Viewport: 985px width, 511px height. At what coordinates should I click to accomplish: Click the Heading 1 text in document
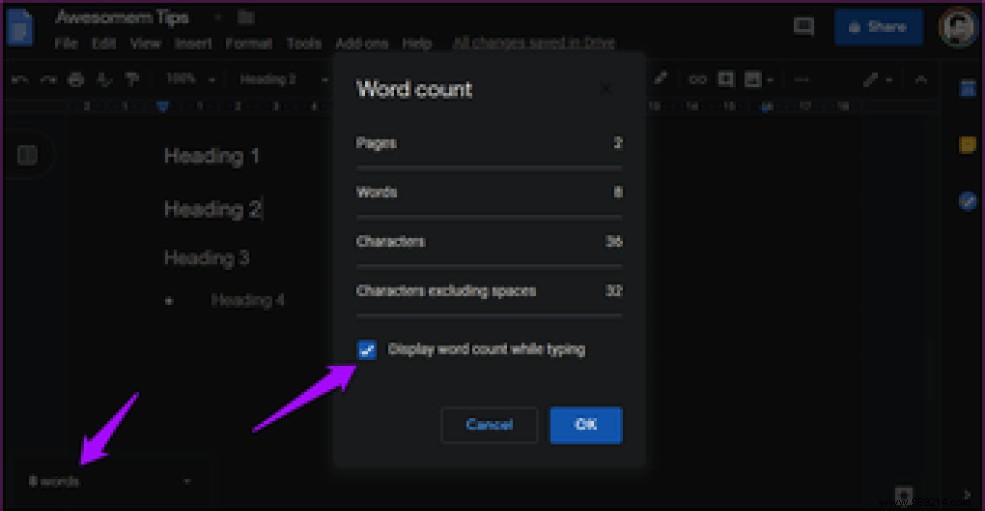[212, 156]
